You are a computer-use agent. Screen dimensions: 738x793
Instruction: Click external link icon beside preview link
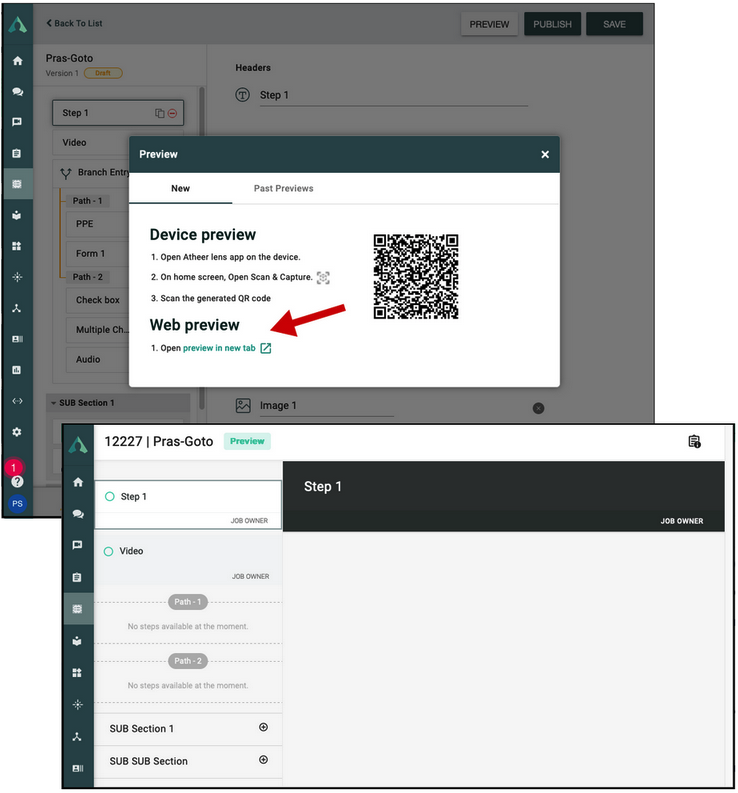(266, 348)
